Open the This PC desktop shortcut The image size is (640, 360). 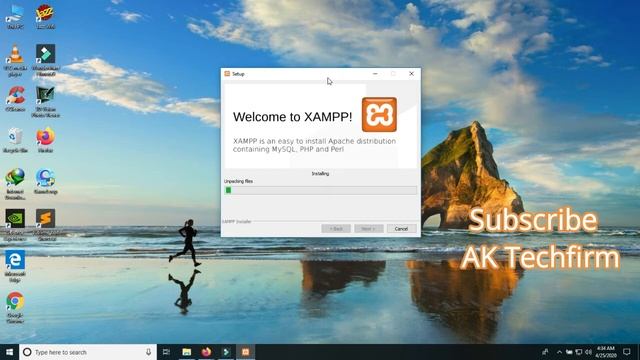[15, 16]
